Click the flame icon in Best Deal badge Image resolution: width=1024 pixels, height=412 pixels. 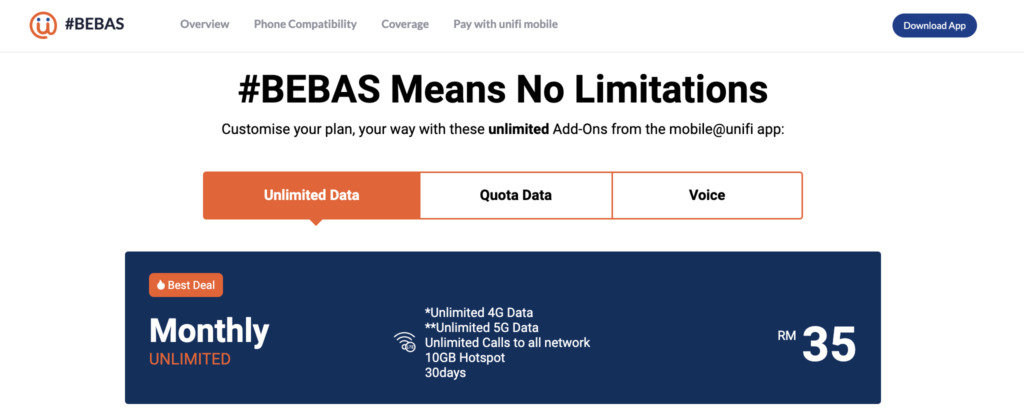[x=159, y=285]
